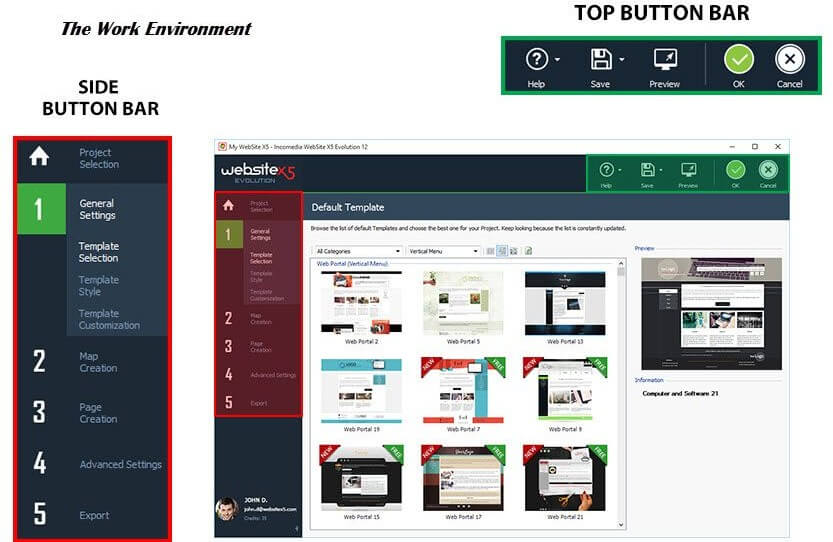Go to step 3 Page Creation in enlarged side bar
This screenshot has width=833, height=542.
coord(74,412)
